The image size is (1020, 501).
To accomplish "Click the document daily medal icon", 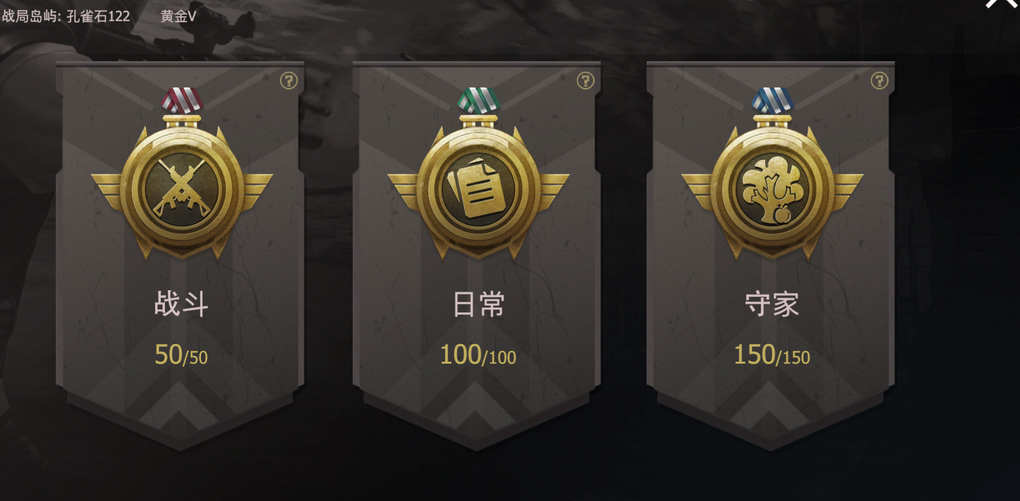I will point(478,189).
